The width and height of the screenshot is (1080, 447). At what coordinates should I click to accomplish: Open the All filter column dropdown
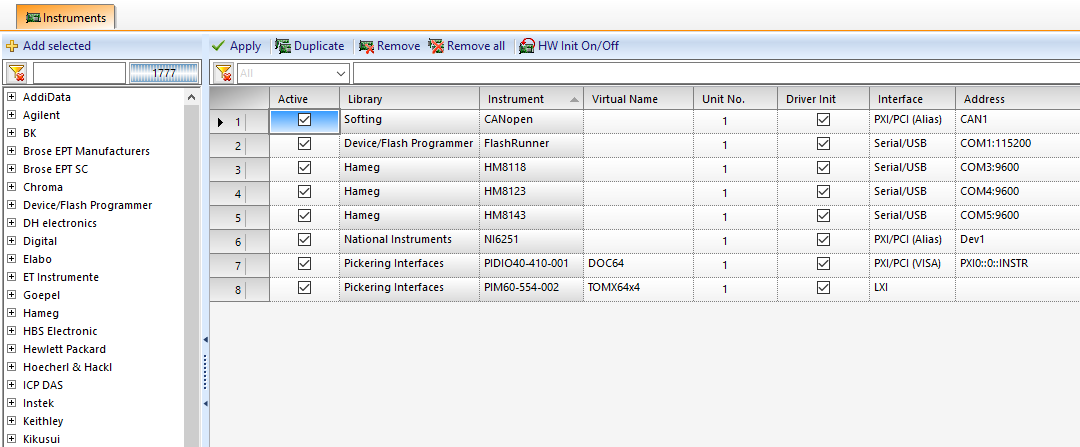tap(342, 73)
